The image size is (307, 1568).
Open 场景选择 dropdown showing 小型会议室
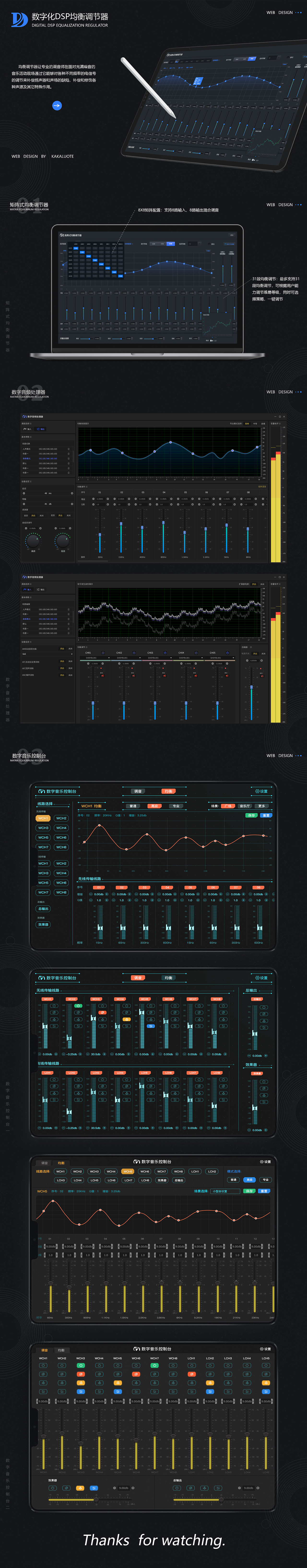coord(225,1191)
